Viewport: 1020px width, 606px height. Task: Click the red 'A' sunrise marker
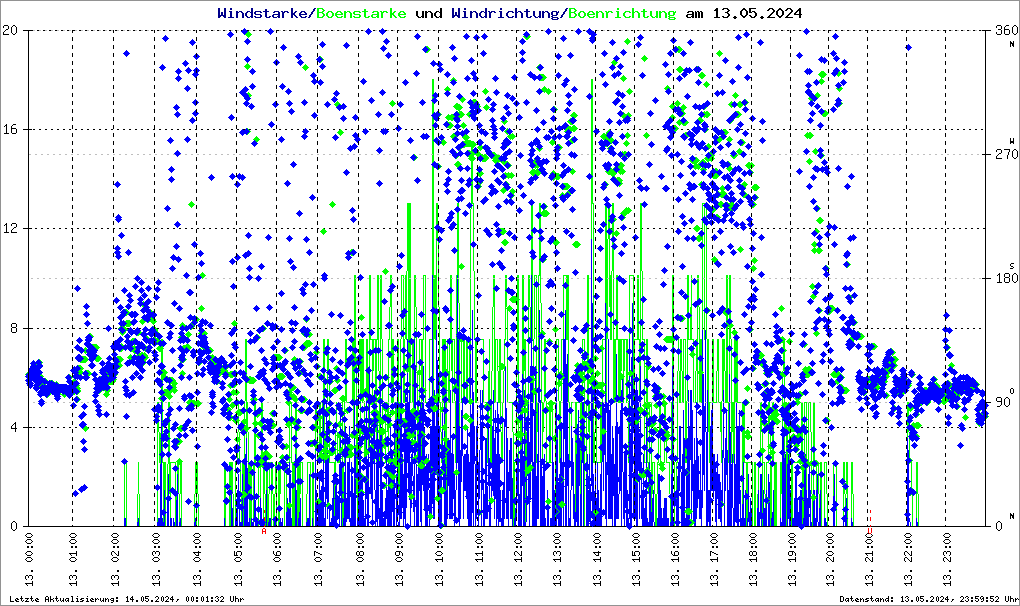pos(264,532)
